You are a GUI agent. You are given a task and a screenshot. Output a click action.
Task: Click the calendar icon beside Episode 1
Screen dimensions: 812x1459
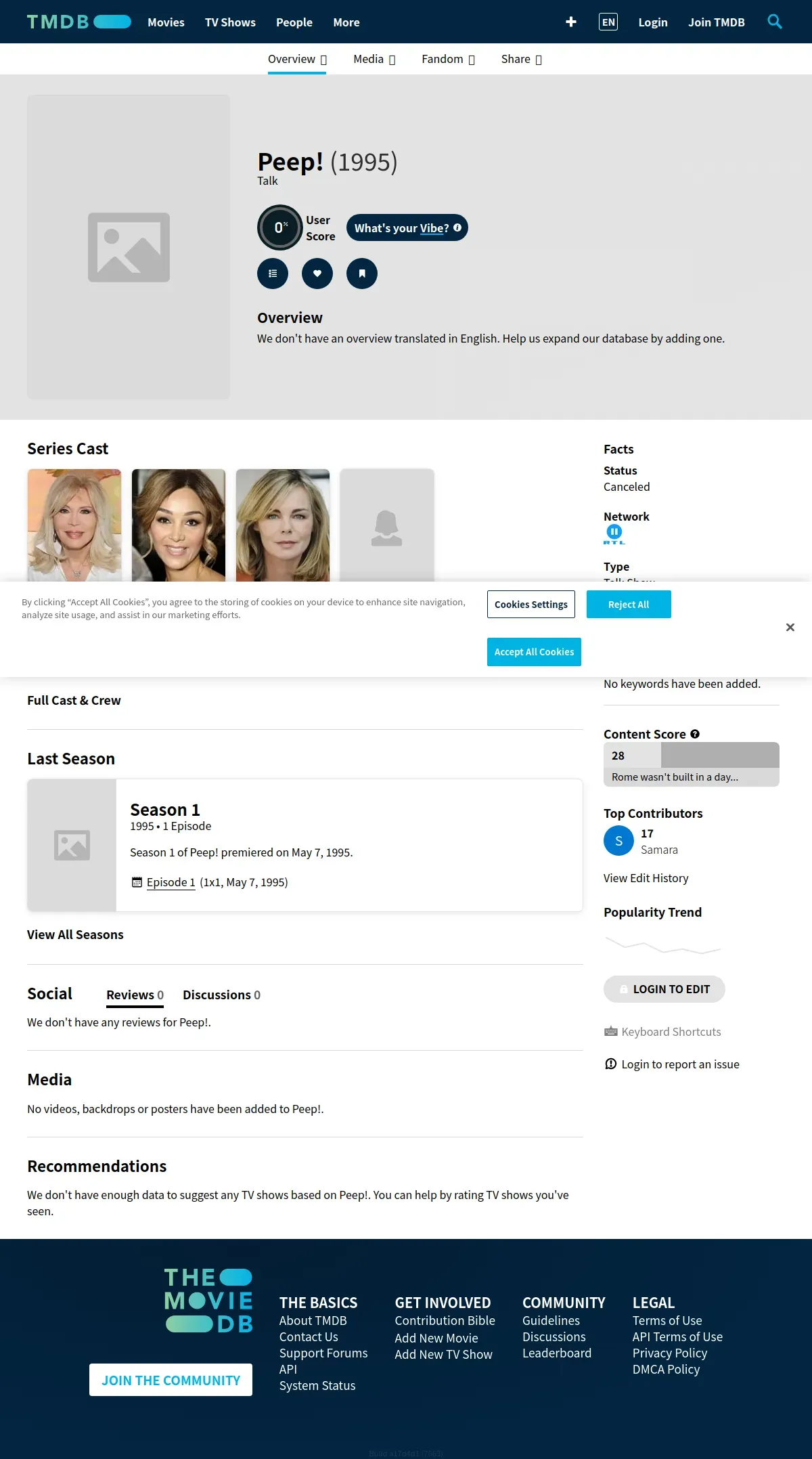pyautogui.click(x=137, y=882)
